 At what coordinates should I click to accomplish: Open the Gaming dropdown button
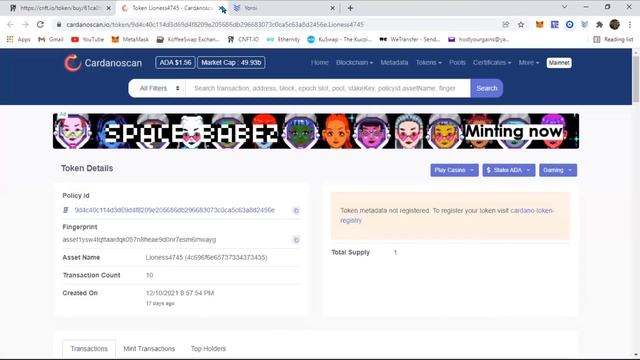[x=558, y=170]
